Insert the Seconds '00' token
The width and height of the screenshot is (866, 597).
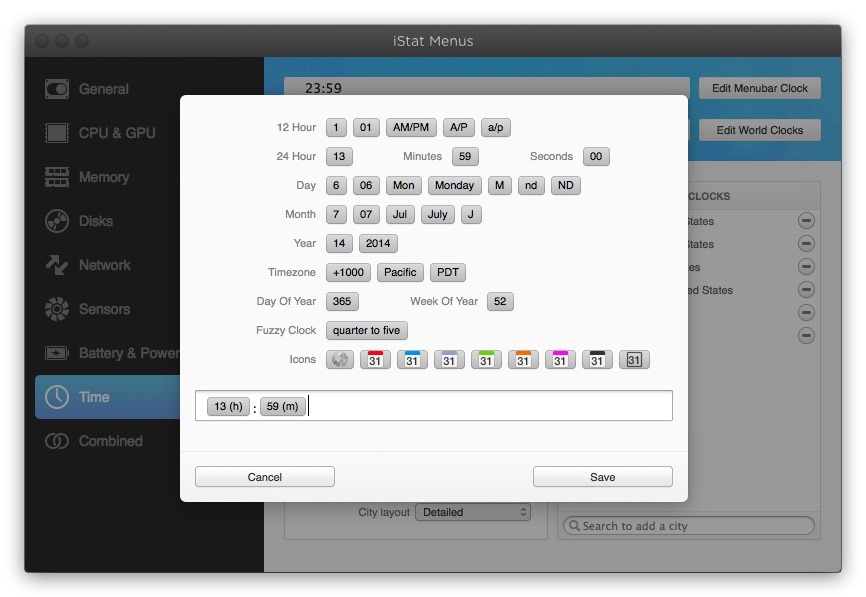(596, 156)
